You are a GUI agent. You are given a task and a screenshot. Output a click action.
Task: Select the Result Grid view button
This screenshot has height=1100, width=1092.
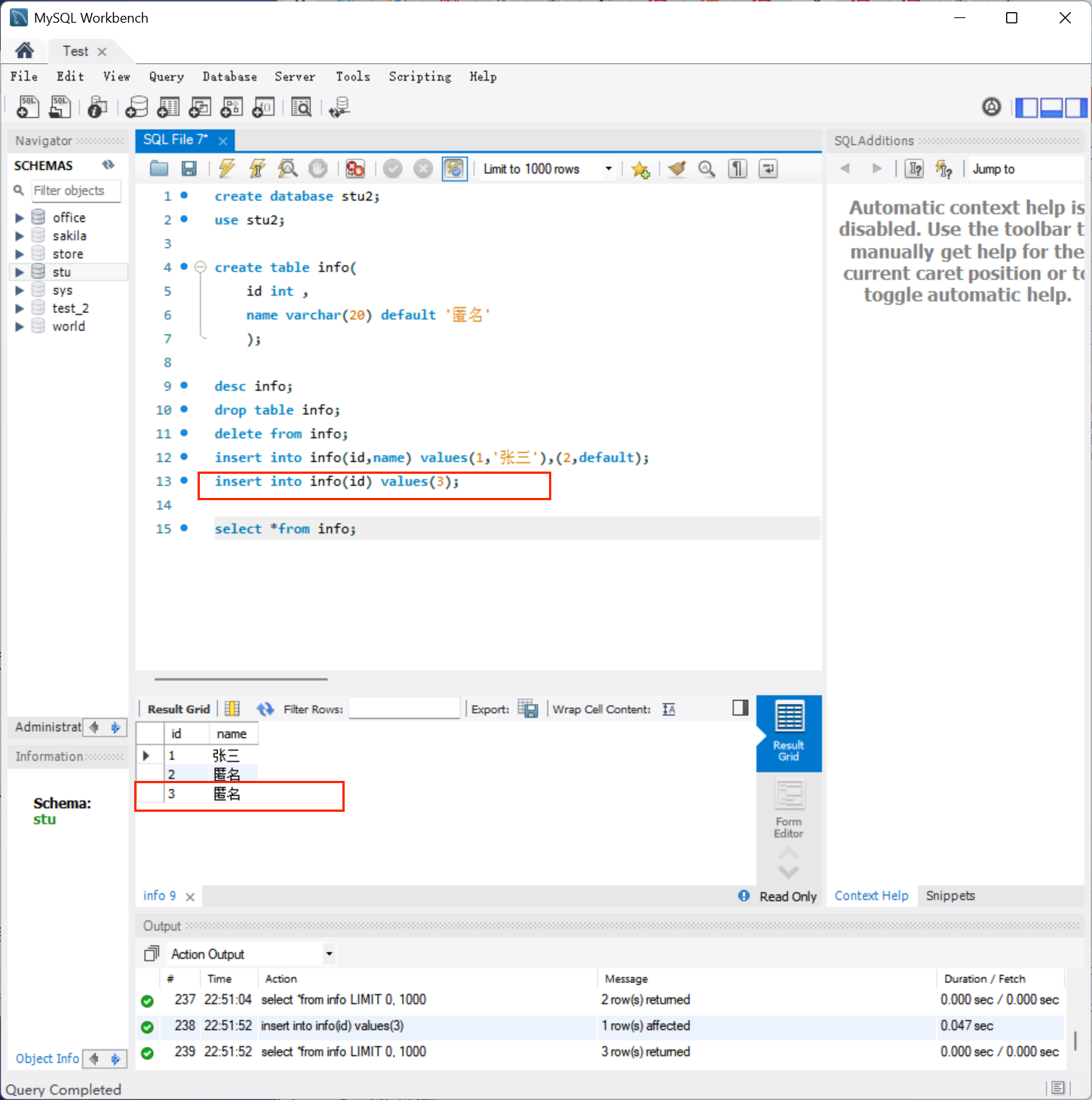(789, 733)
